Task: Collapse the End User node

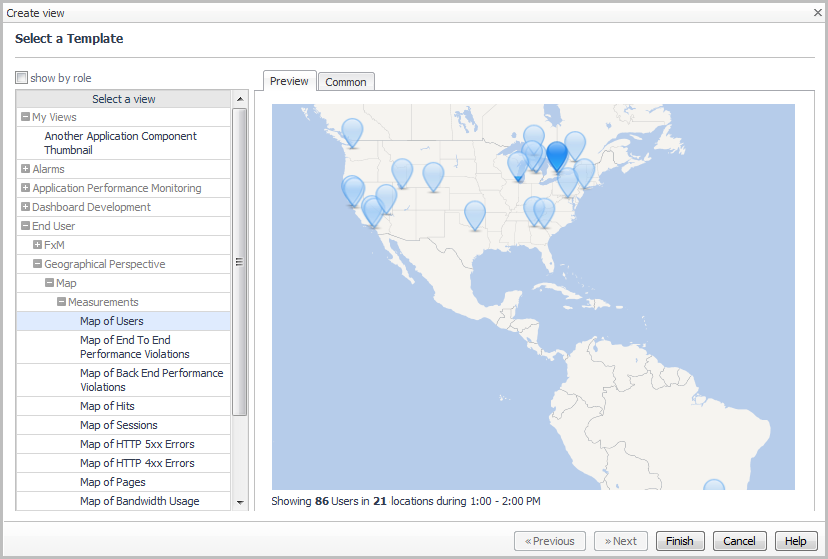Action: (x=25, y=226)
